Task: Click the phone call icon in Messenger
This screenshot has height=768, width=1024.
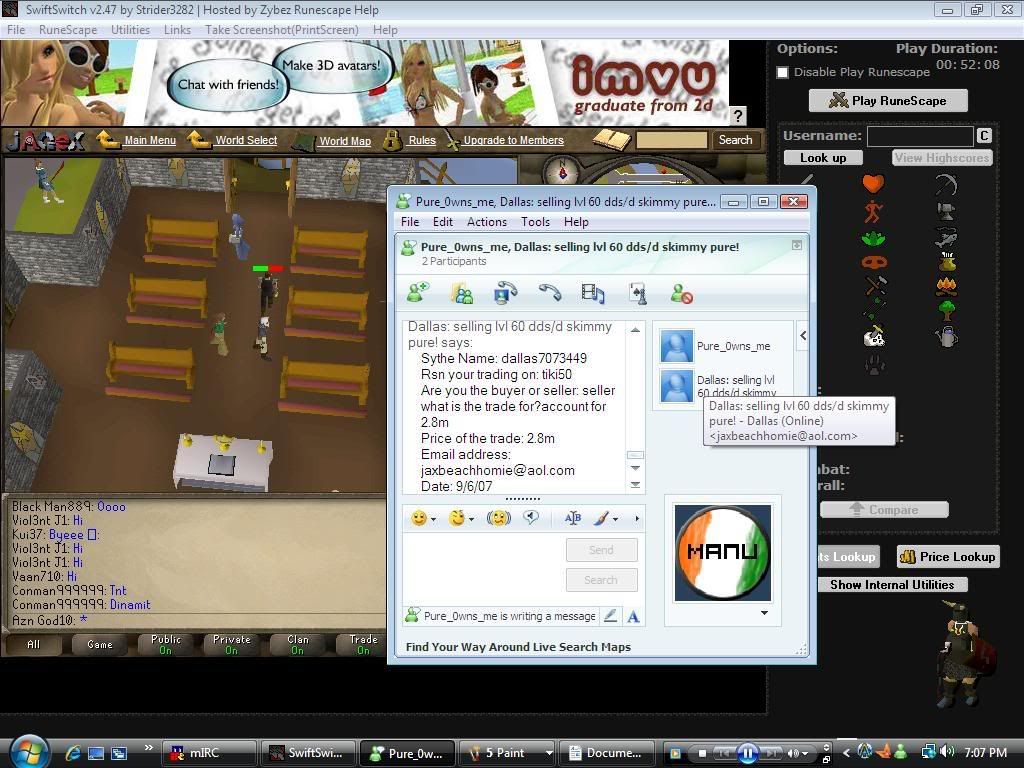Action: 549,292
